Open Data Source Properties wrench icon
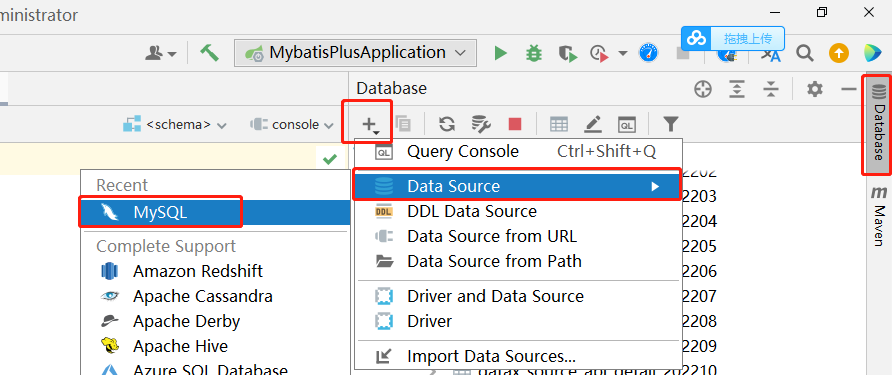 481,124
